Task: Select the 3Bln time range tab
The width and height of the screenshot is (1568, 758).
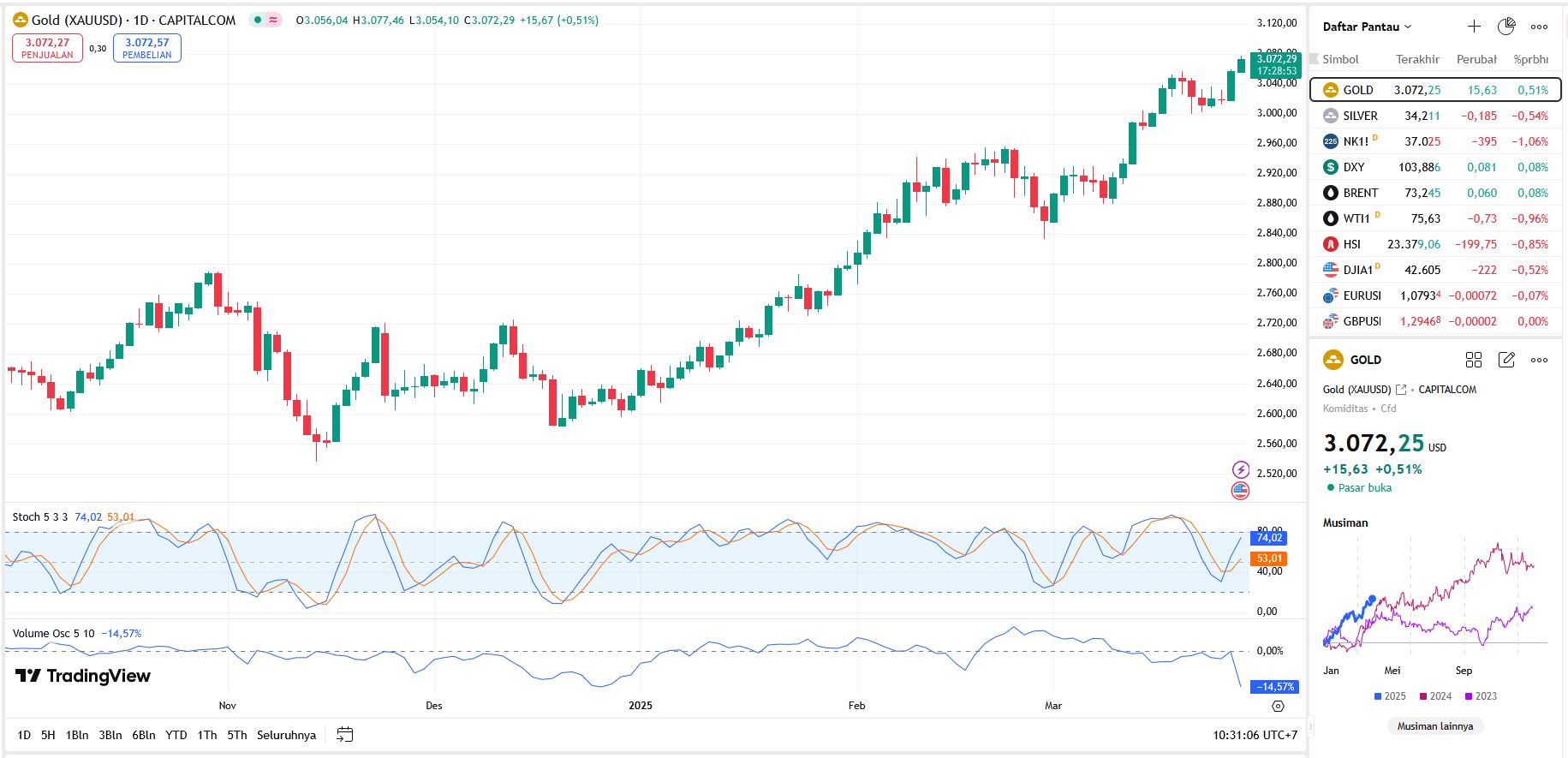Action: coord(110,735)
